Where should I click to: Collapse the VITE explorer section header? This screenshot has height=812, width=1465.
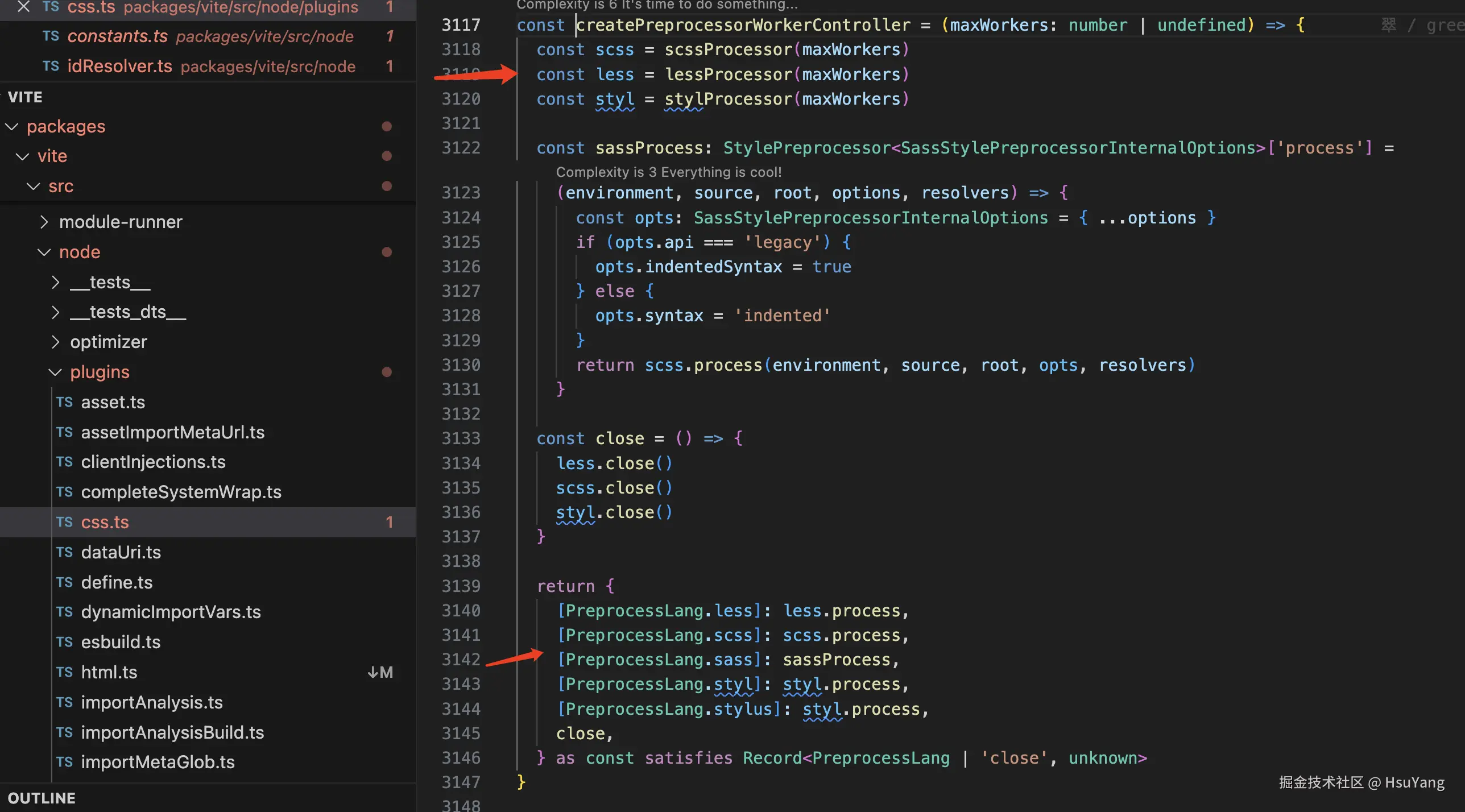pos(25,97)
